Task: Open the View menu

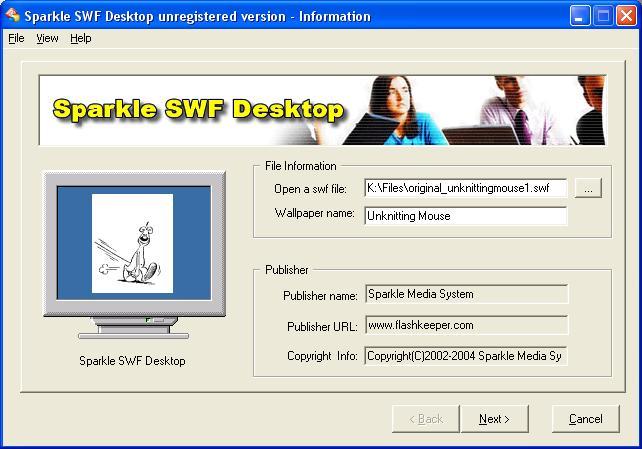Action: coord(47,38)
